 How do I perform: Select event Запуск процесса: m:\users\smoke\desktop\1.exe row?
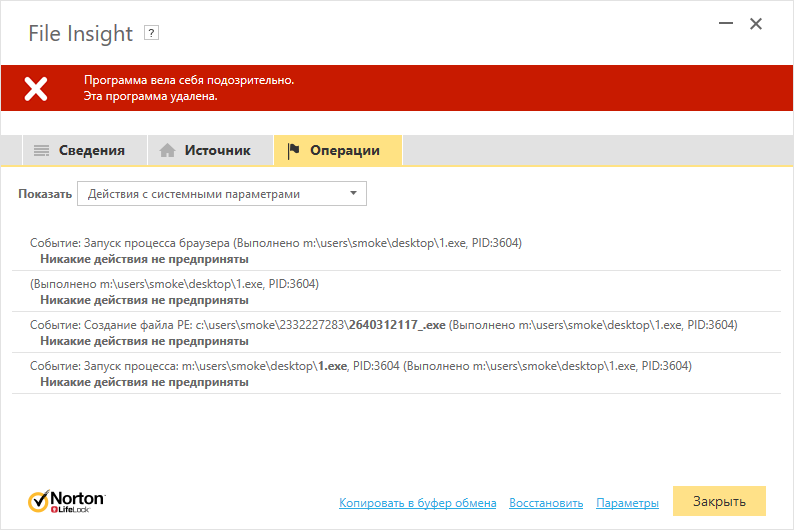(x=396, y=374)
